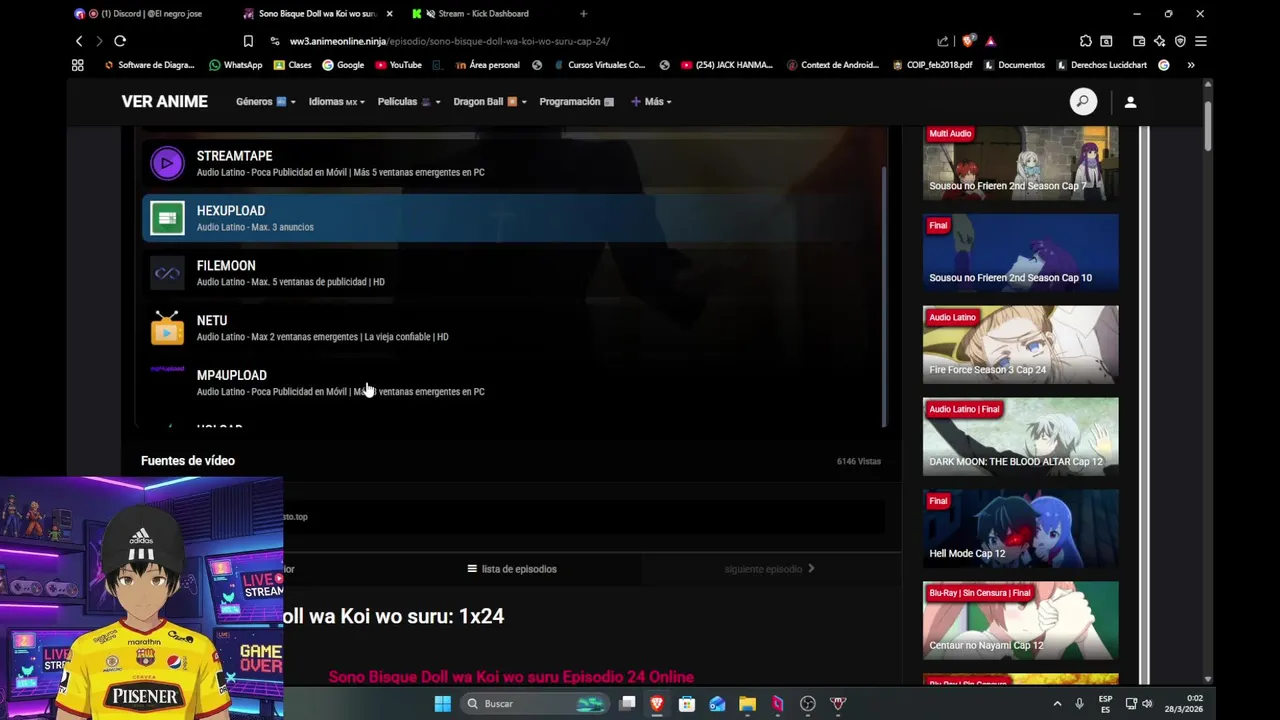Go to siguiente episodio
The width and height of the screenshot is (1280, 720).
pos(769,569)
